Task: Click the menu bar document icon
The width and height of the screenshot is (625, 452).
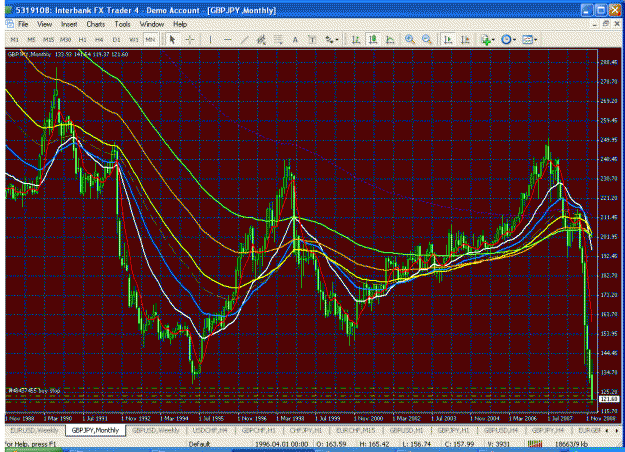Action: 9,24
